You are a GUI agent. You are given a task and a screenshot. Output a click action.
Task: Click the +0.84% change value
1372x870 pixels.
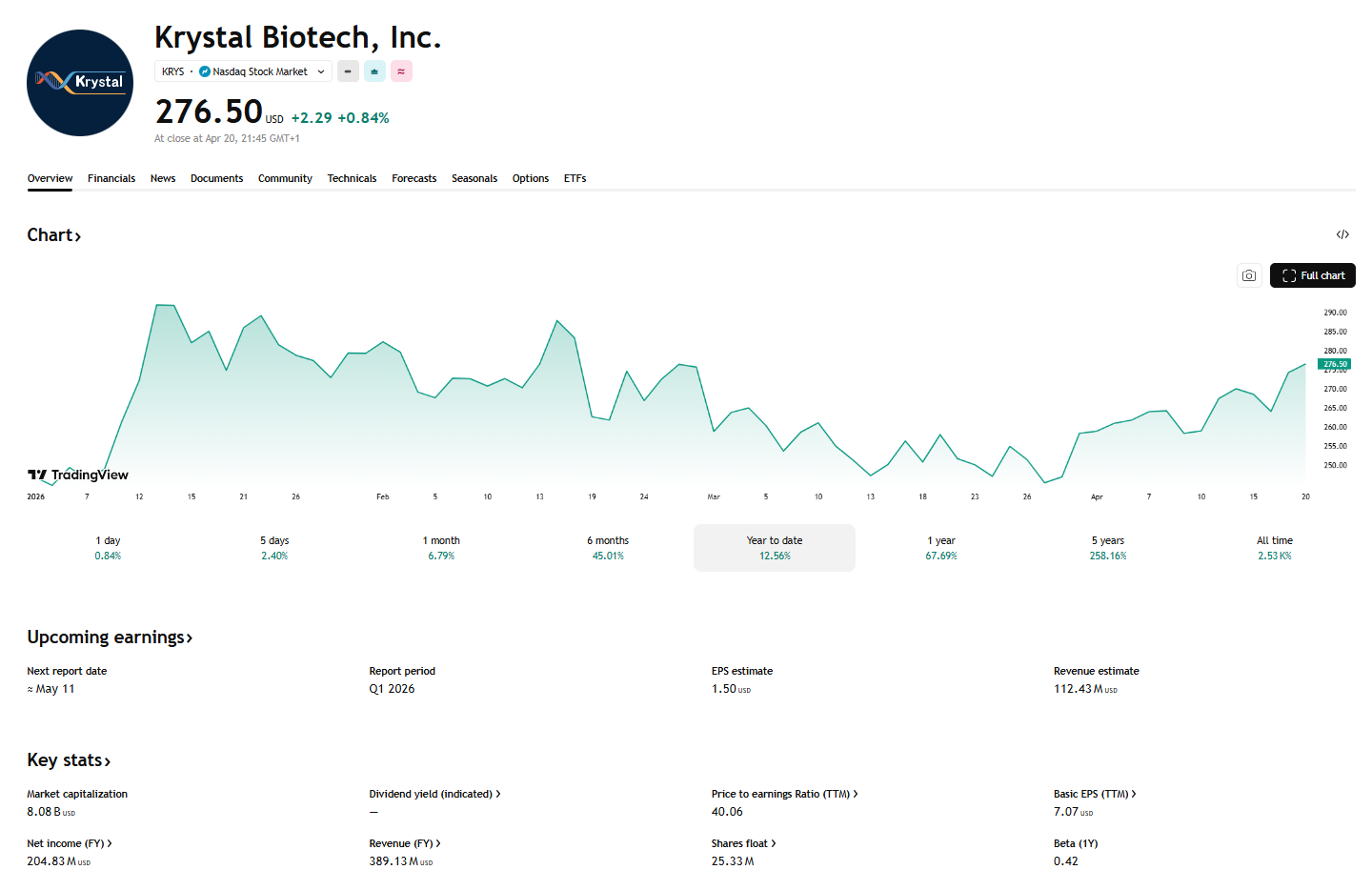pos(363,118)
